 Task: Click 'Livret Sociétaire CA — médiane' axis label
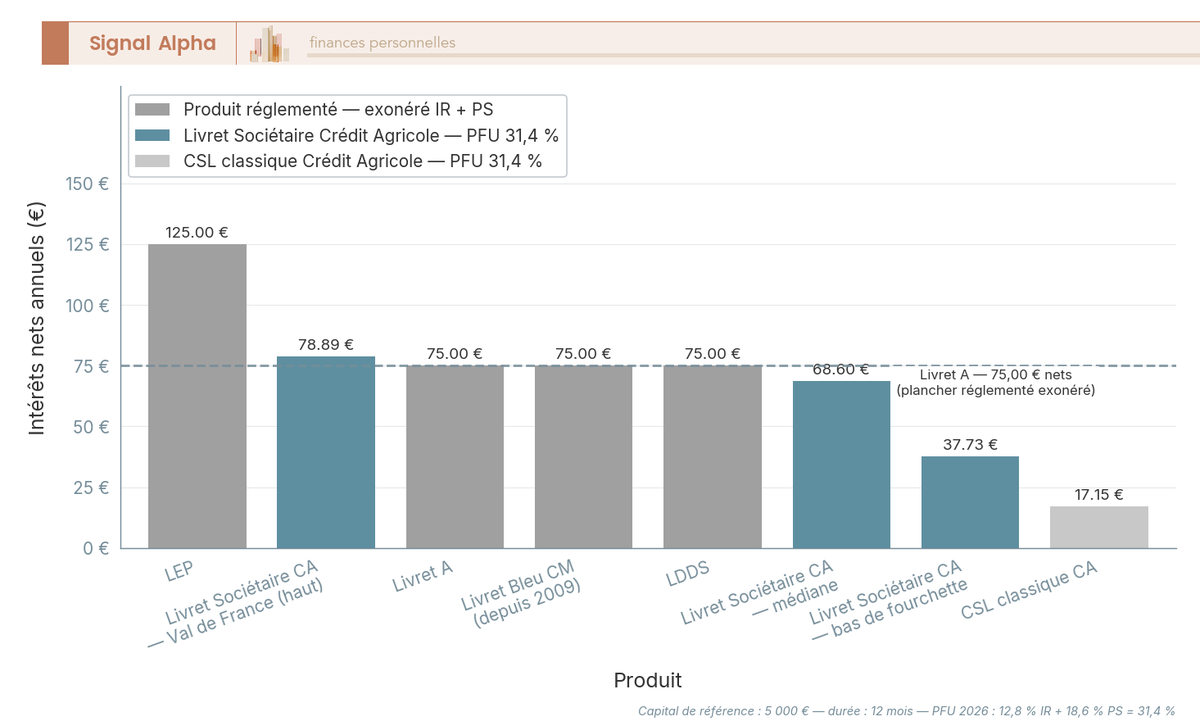click(x=760, y=595)
